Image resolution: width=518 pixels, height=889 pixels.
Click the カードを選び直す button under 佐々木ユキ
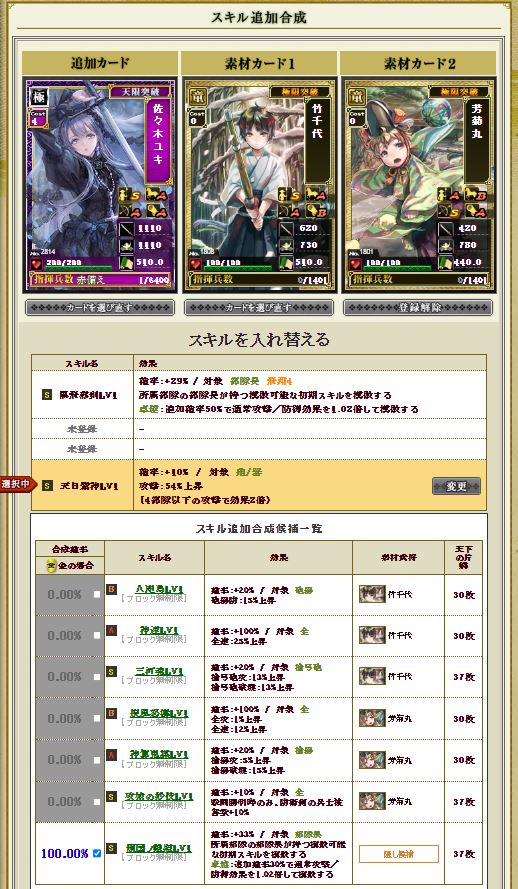(x=100, y=308)
